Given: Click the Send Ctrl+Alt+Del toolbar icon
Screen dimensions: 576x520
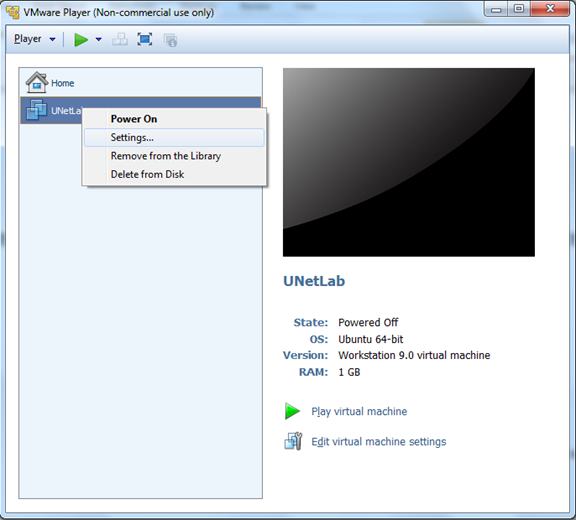Looking at the screenshot, I should (x=120, y=39).
